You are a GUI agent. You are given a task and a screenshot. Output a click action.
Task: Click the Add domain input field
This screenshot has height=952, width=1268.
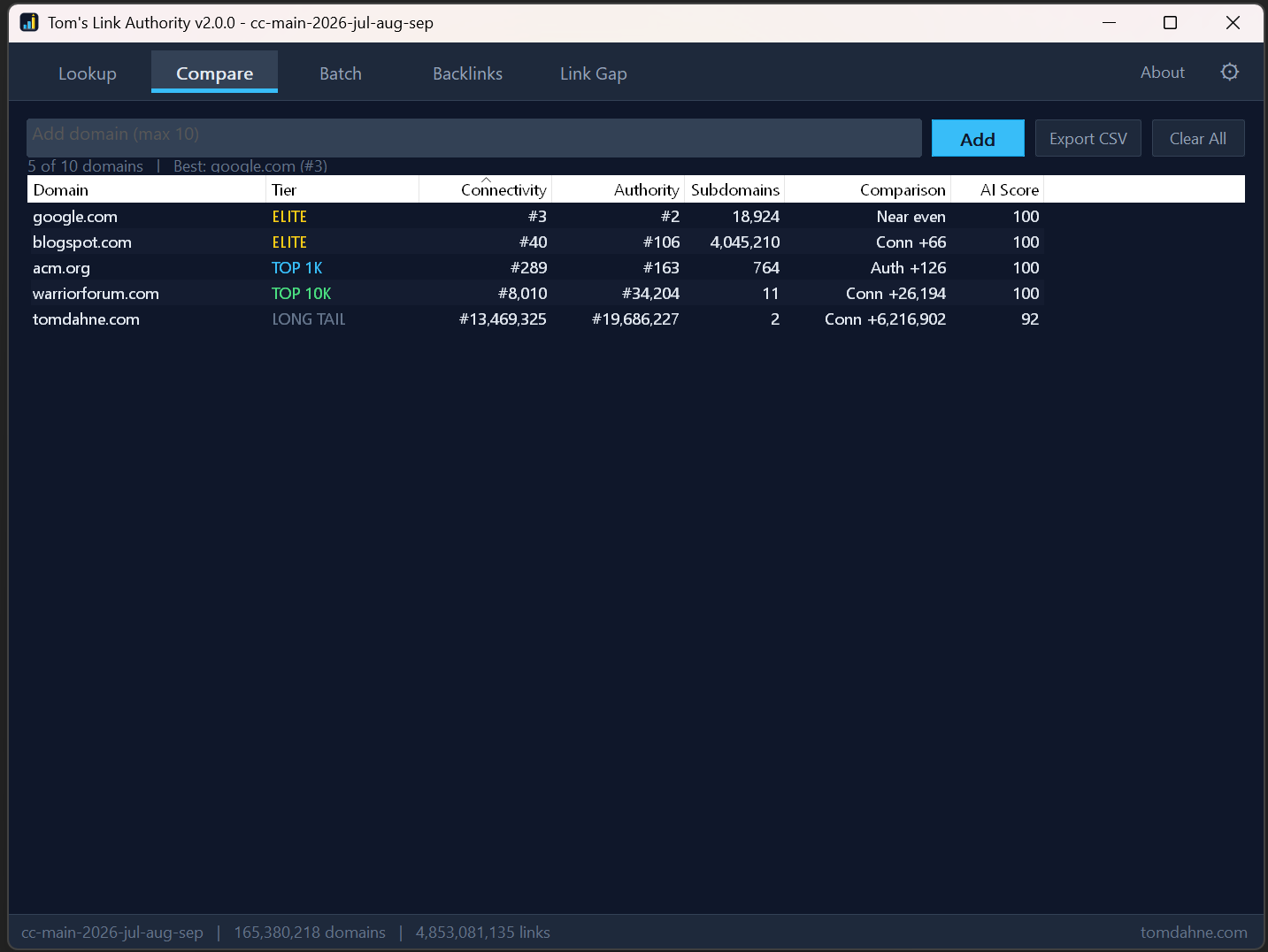point(474,138)
